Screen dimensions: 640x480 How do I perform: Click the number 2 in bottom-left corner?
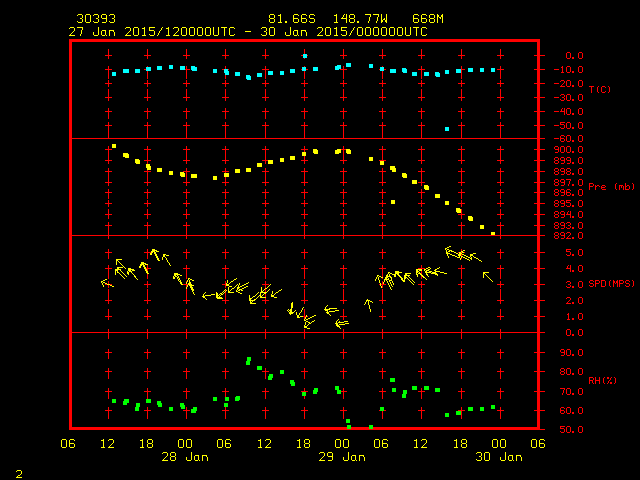click(x=18, y=471)
